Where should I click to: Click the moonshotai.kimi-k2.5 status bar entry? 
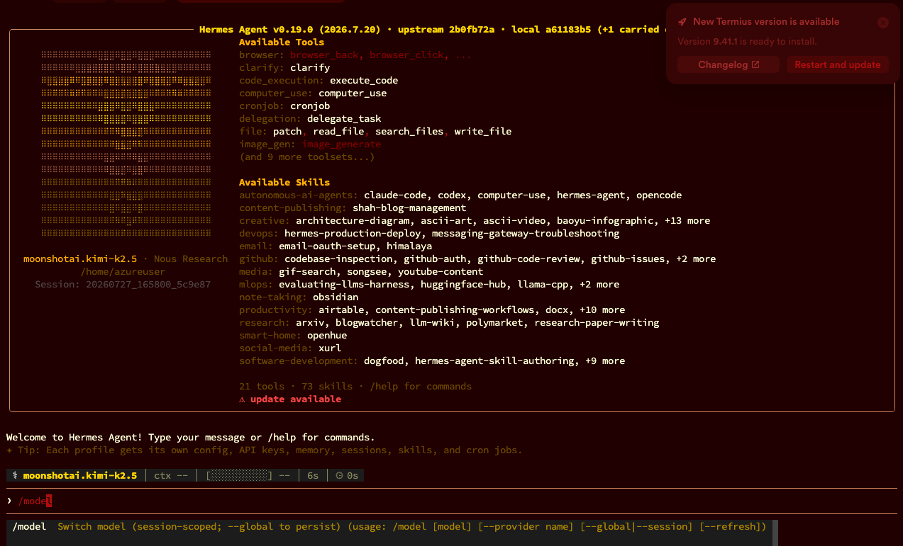80,476
